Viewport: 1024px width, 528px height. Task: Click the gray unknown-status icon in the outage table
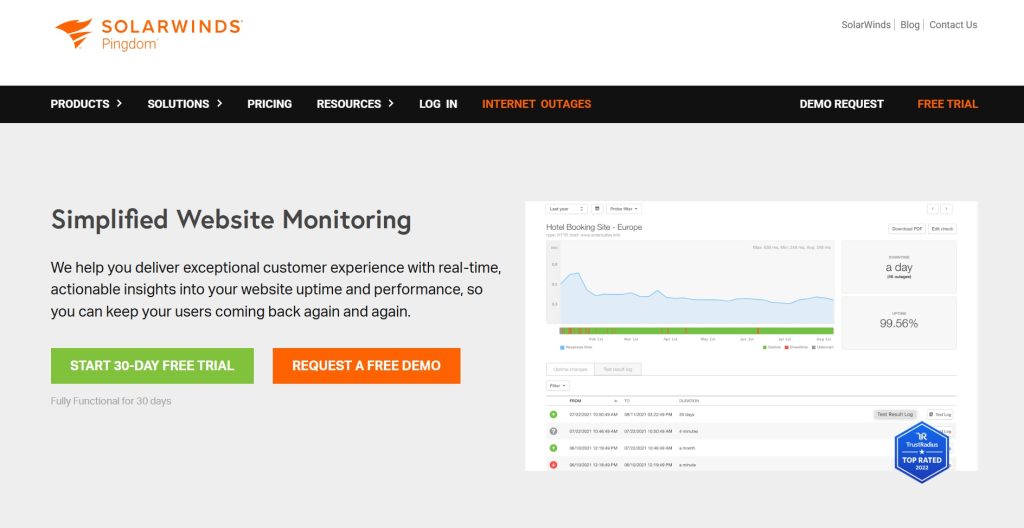click(553, 431)
